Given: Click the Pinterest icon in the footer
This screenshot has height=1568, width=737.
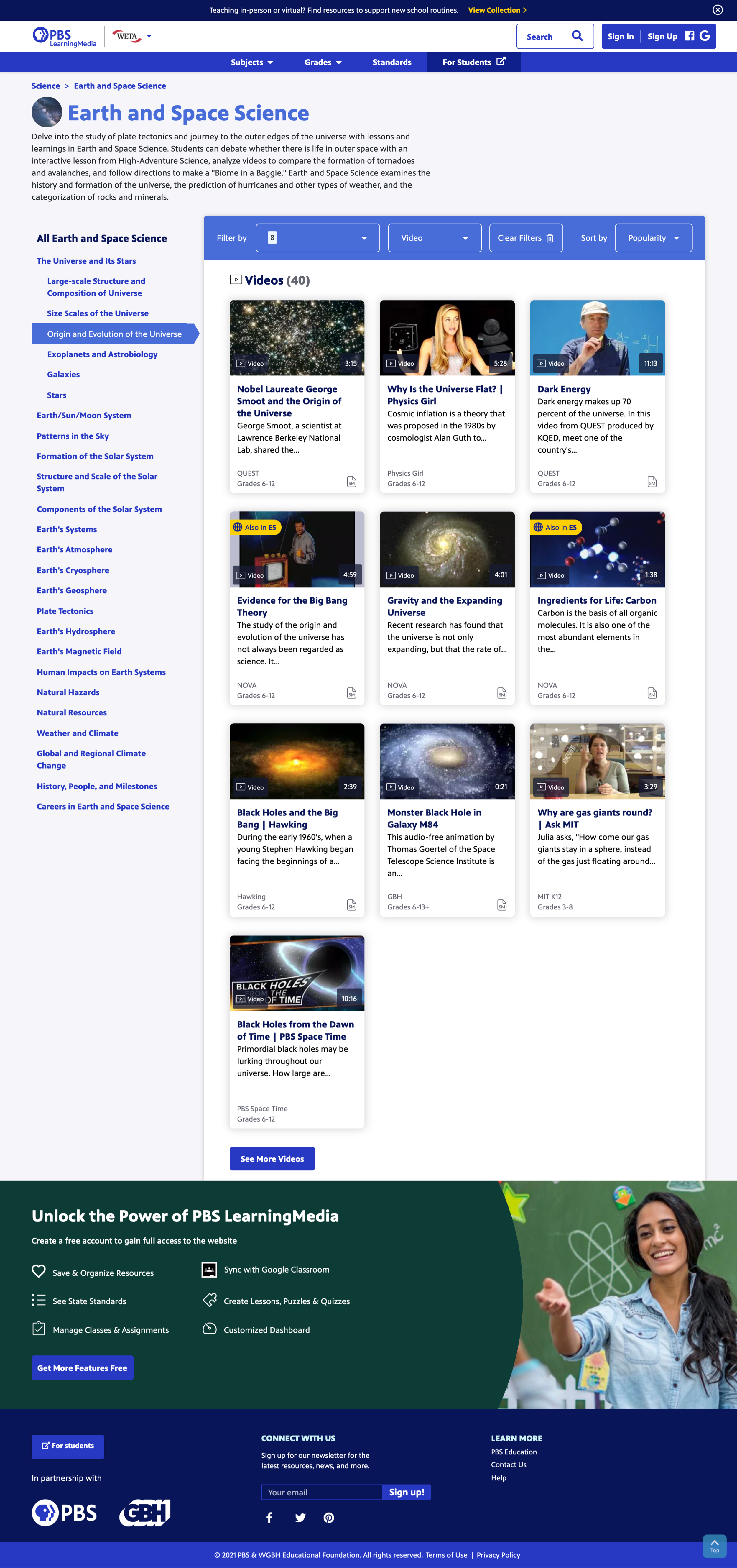Looking at the screenshot, I should coord(329,1518).
